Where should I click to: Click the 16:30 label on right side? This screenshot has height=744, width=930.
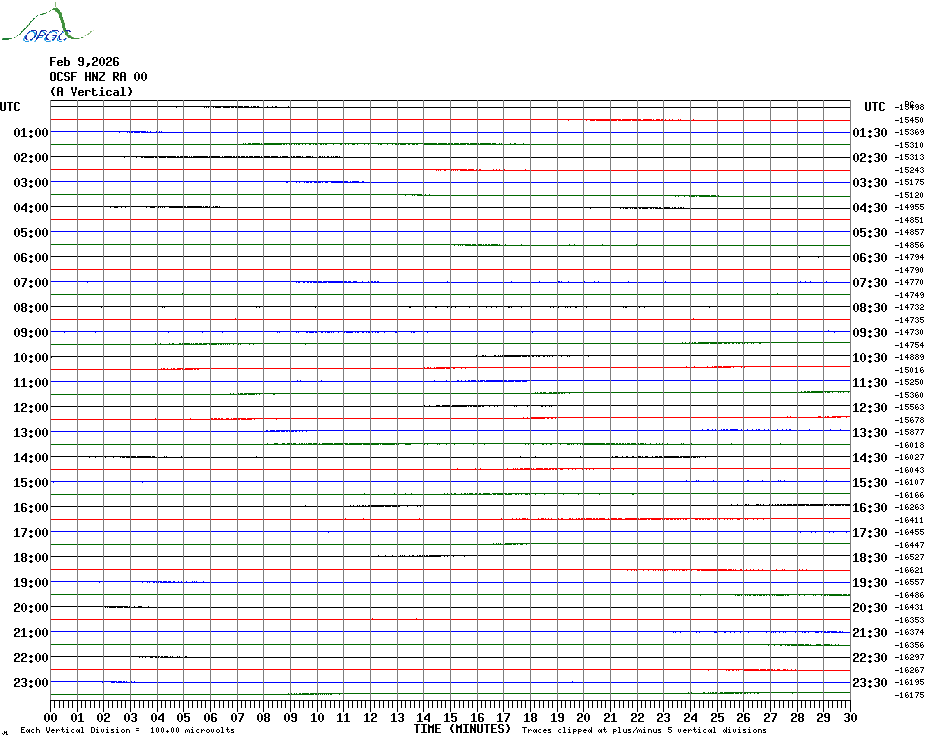870,508
